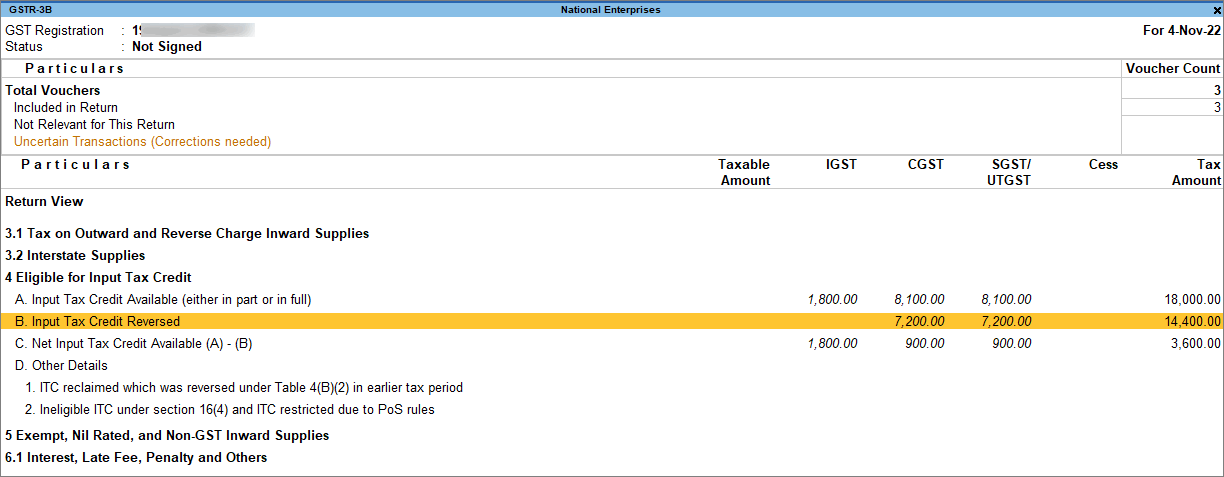Click the For 4-Nov-22 period label
This screenshot has height=477, width=1224.
point(1182,30)
